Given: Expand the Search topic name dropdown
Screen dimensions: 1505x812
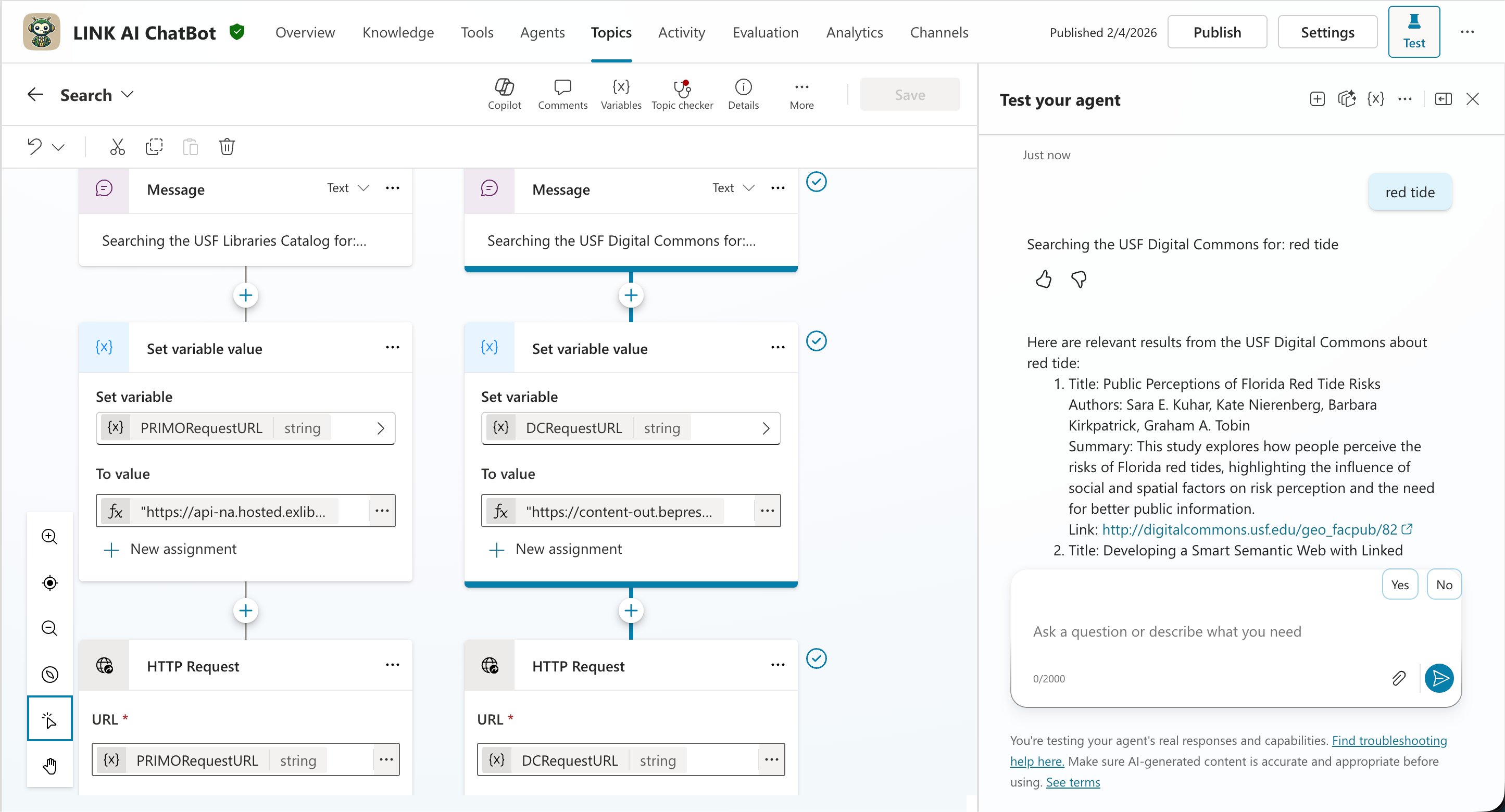Looking at the screenshot, I should click(128, 95).
